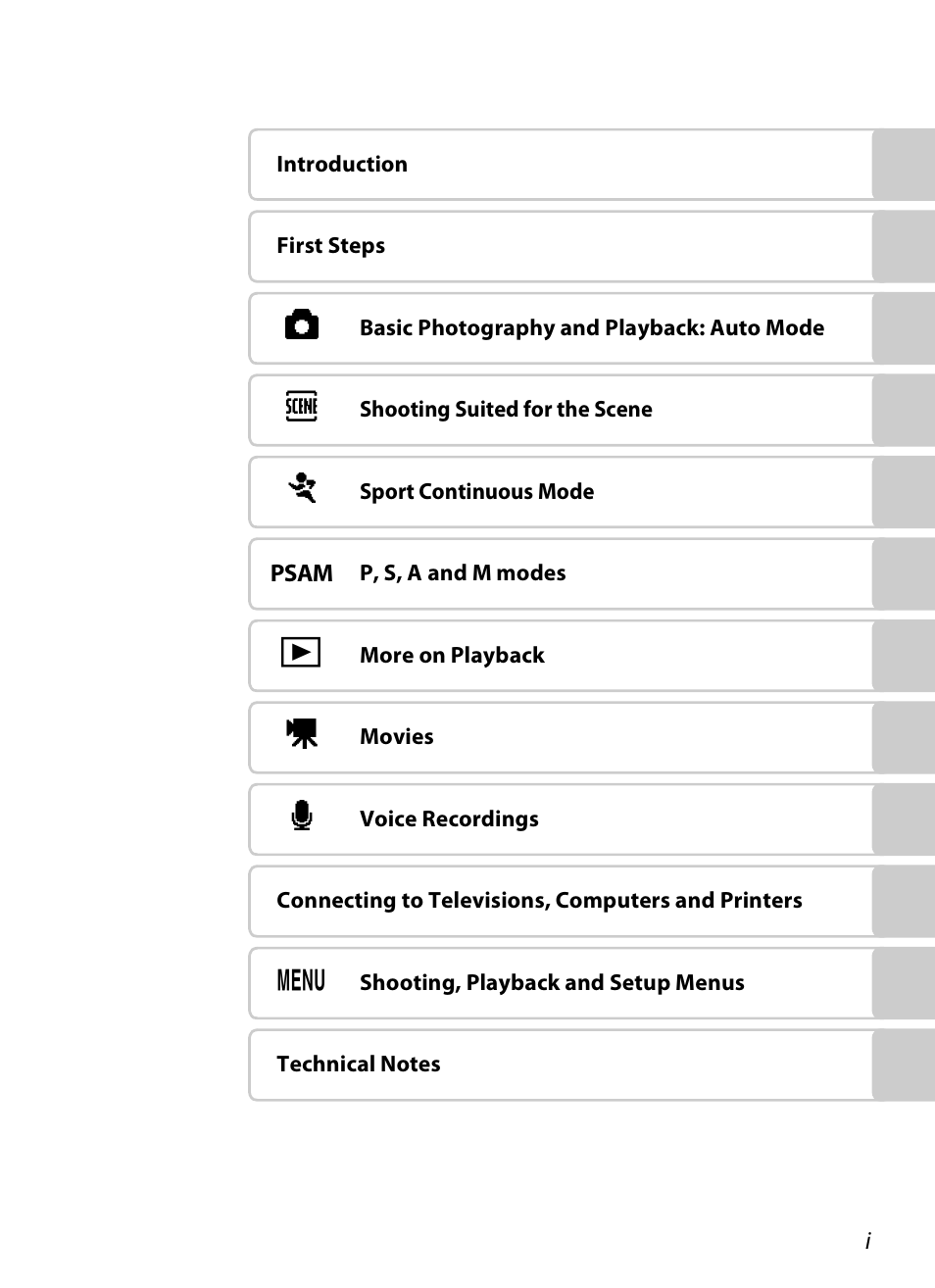Screen dimensions: 935x1288
Task: Open Basic Photography and Playback: Auto Mode
Action: point(591,328)
